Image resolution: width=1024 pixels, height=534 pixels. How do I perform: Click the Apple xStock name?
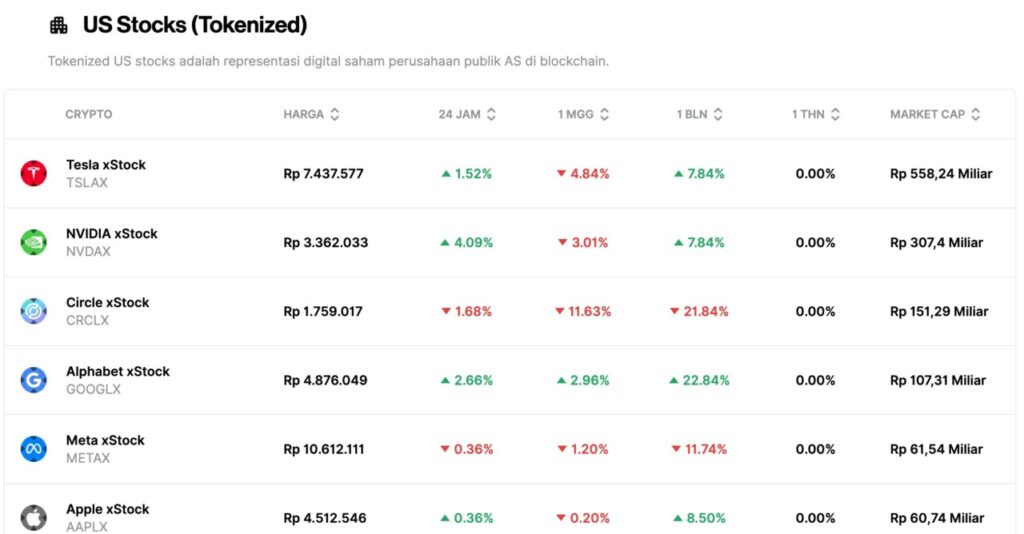108,509
